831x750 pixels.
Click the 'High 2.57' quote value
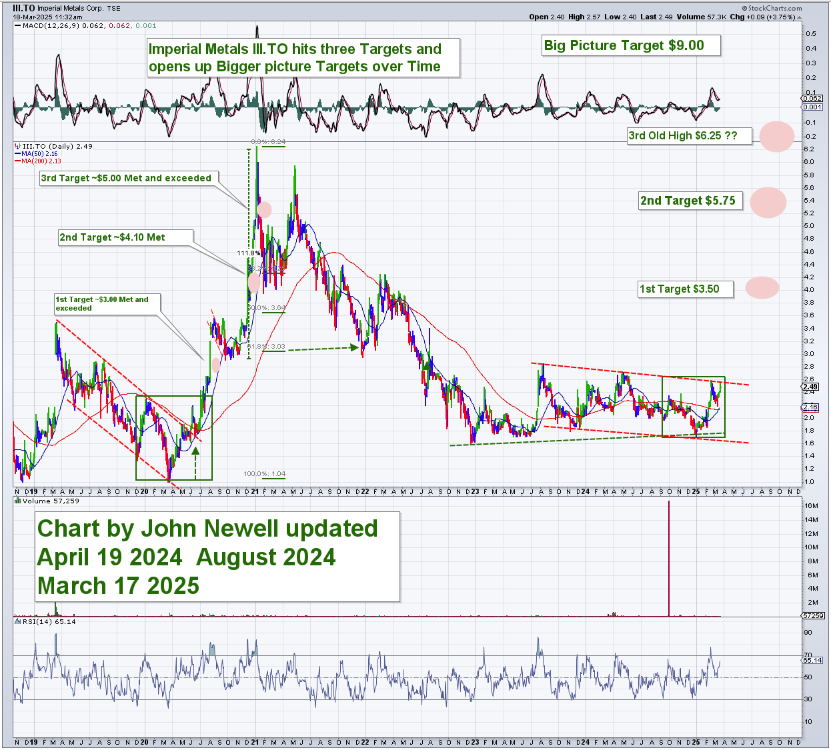click(584, 17)
